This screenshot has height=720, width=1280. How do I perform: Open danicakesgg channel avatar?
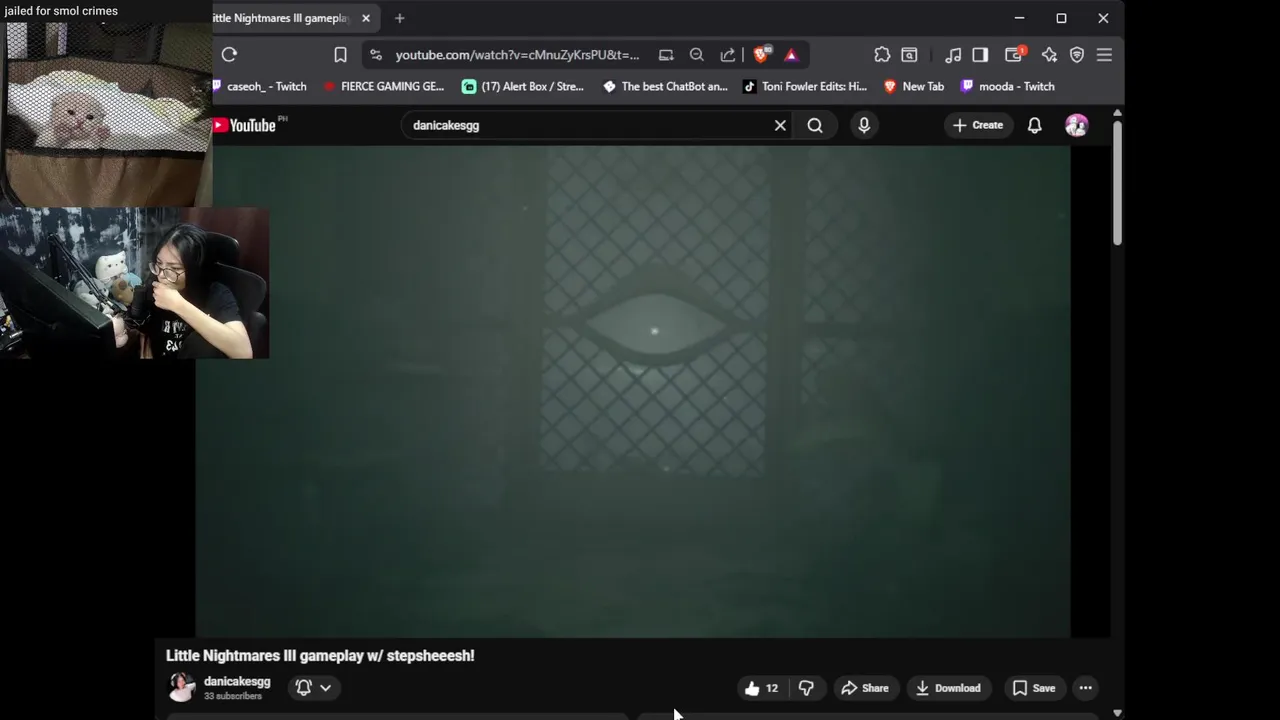(182, 687)
